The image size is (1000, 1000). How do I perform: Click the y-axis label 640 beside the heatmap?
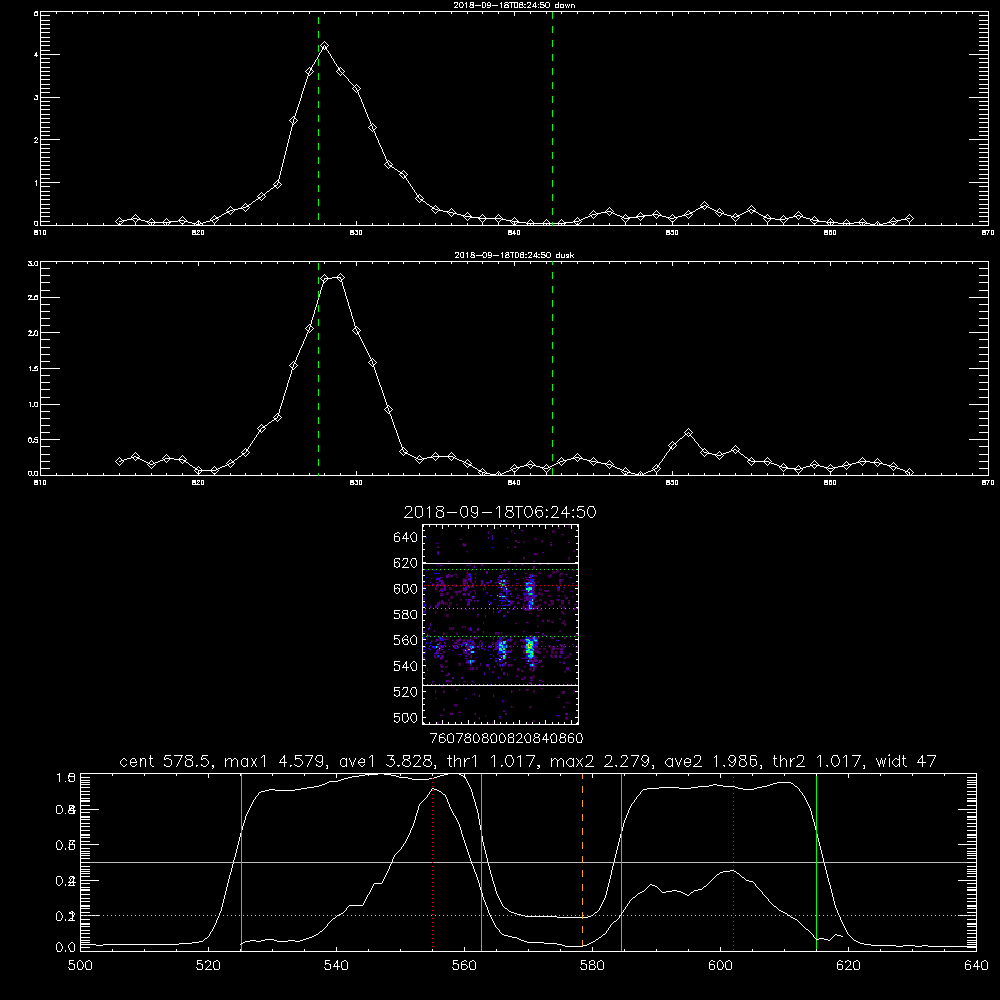pyautogui.click(x=406, y=538)
